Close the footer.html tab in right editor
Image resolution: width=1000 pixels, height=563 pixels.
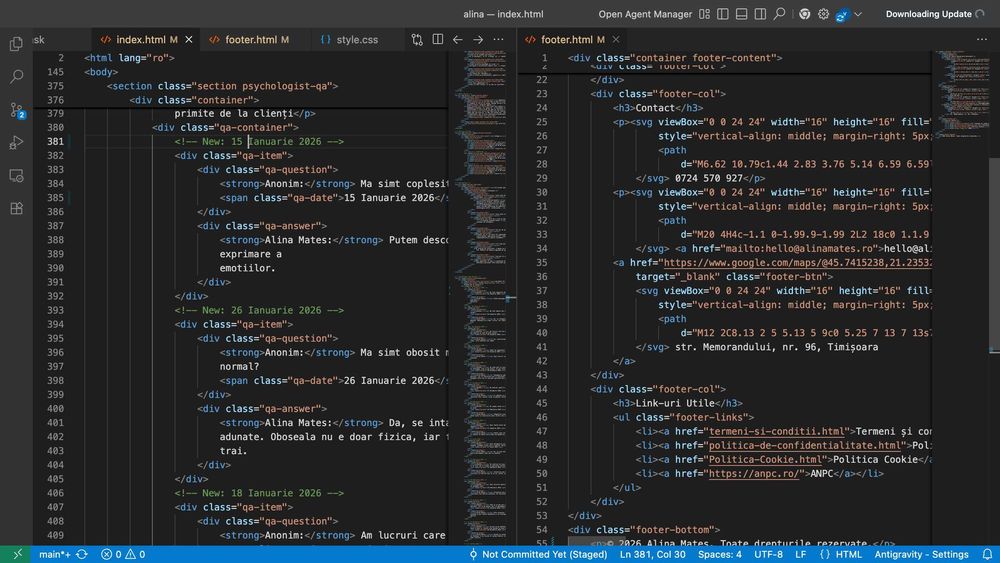[x=617, y=40]
